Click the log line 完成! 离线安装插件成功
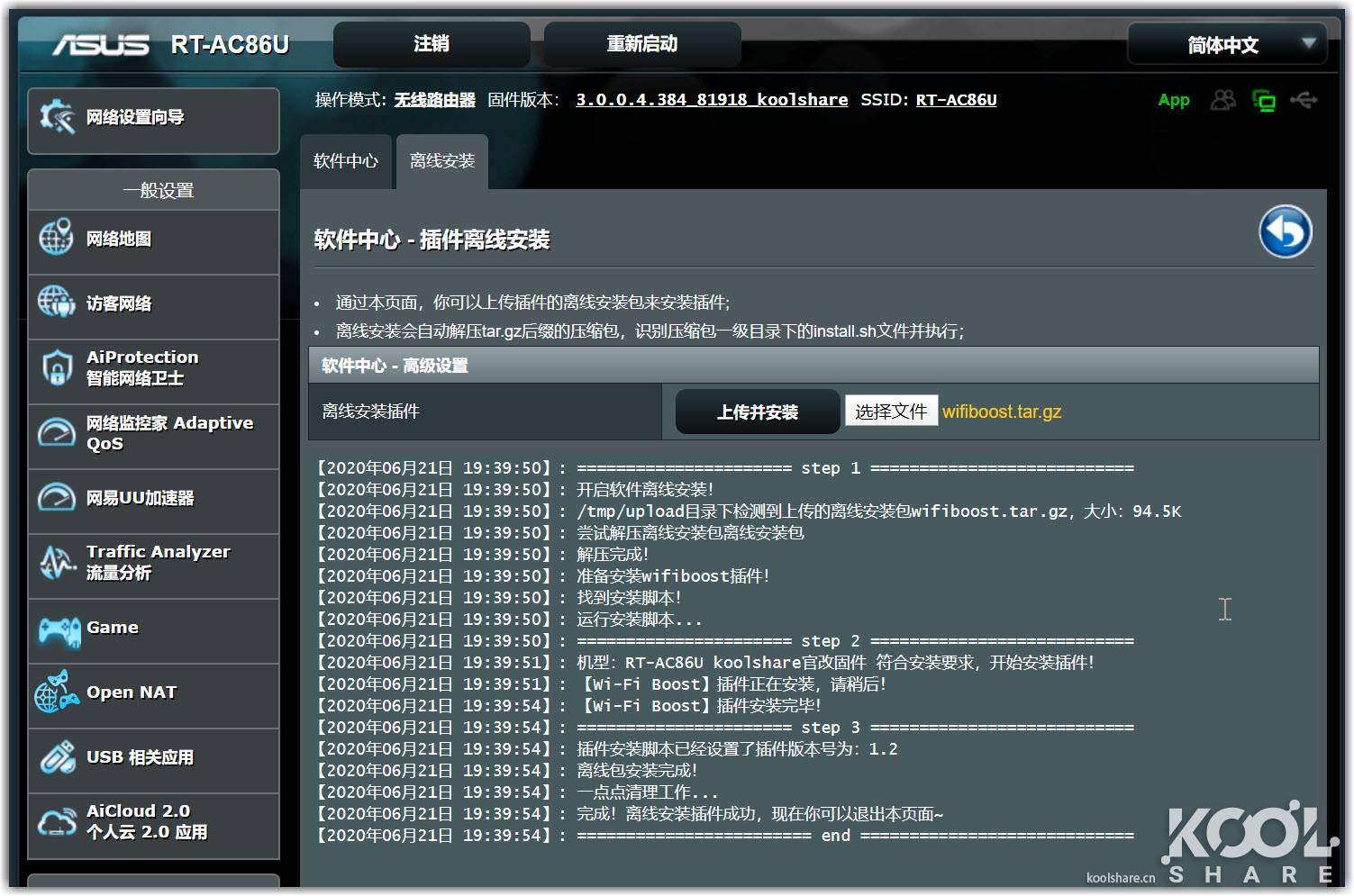Image resolution: width=1354 pixels, height=896 pixels. 629,814
